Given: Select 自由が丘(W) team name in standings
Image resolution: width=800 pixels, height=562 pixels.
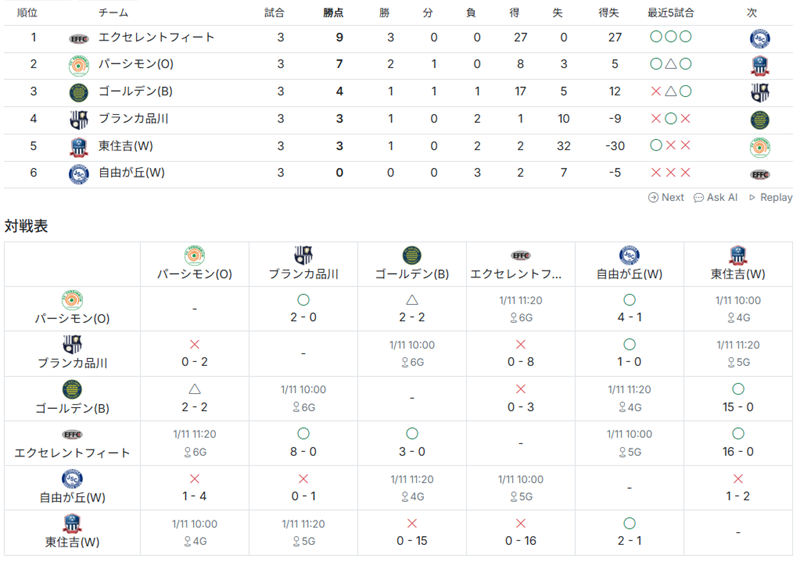Looking at the screenshot, I should coord(132,173).
